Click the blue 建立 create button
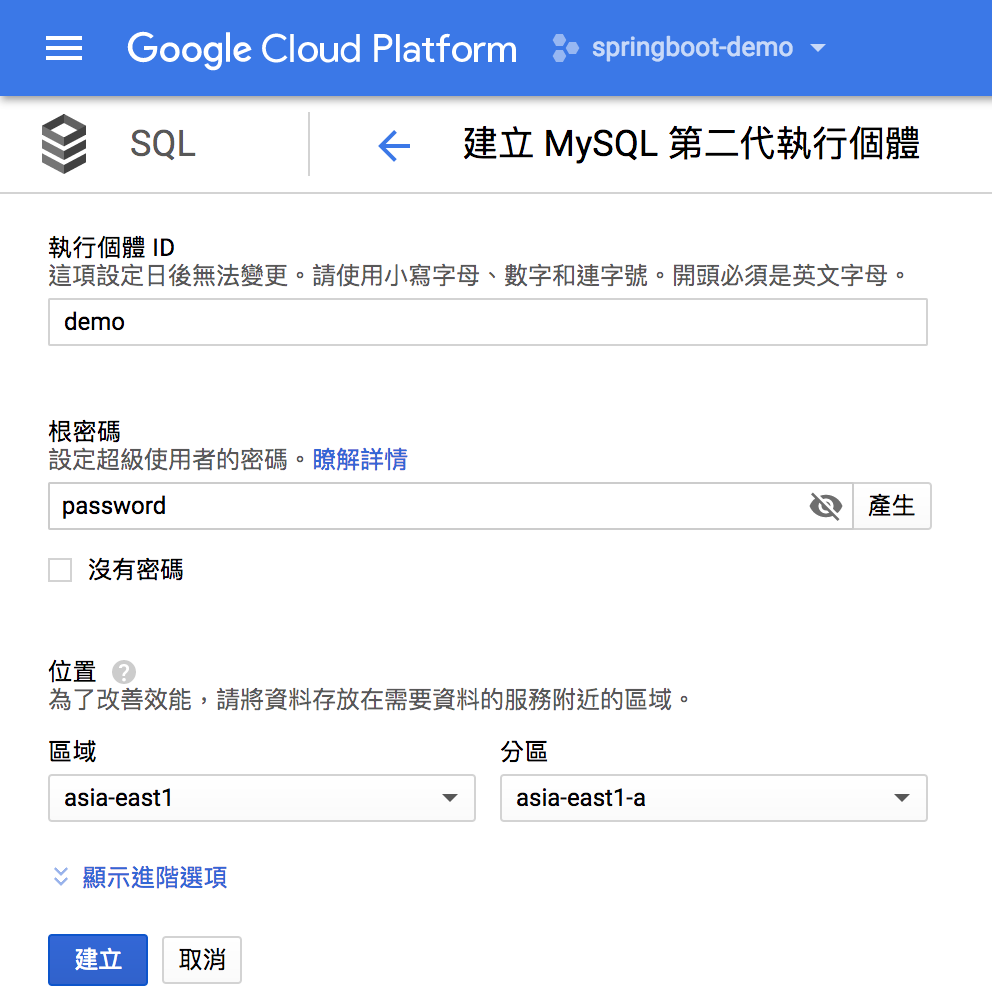Image resolution: width=992 pixels, height=1004 pixels. coord(98,960)
